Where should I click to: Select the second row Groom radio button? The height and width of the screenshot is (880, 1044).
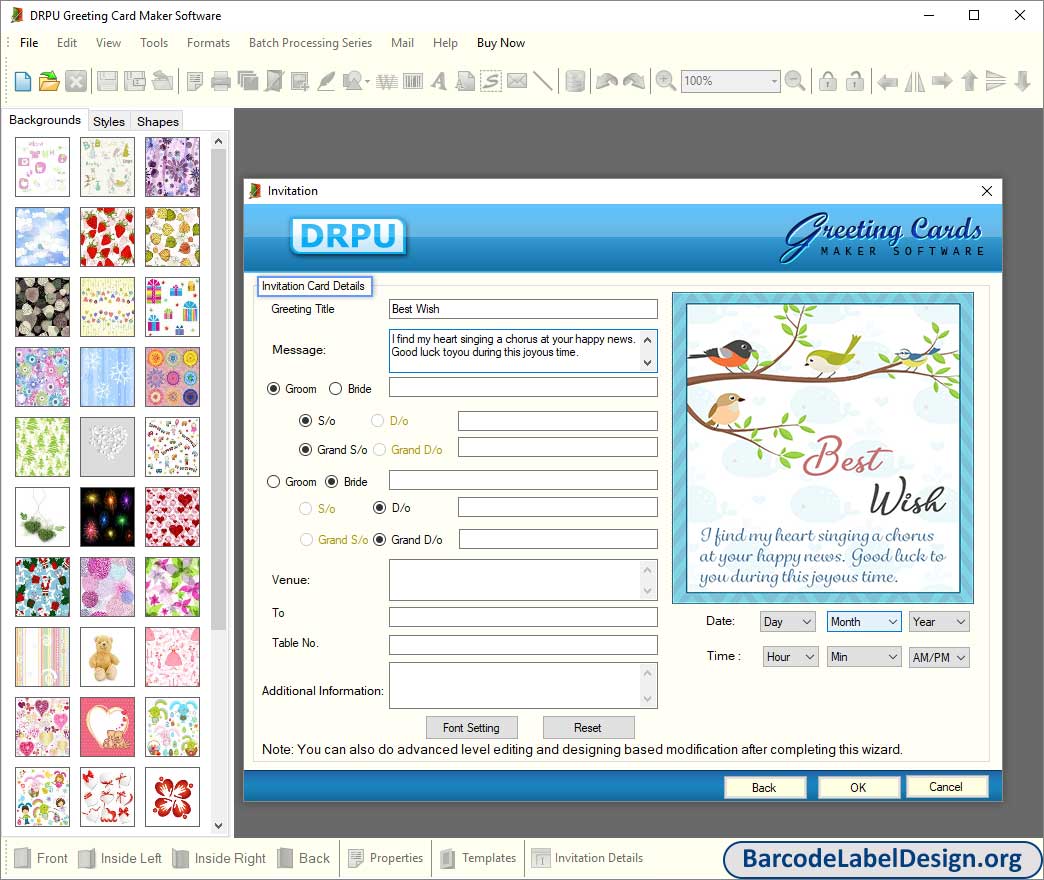[x=274, y=482]
